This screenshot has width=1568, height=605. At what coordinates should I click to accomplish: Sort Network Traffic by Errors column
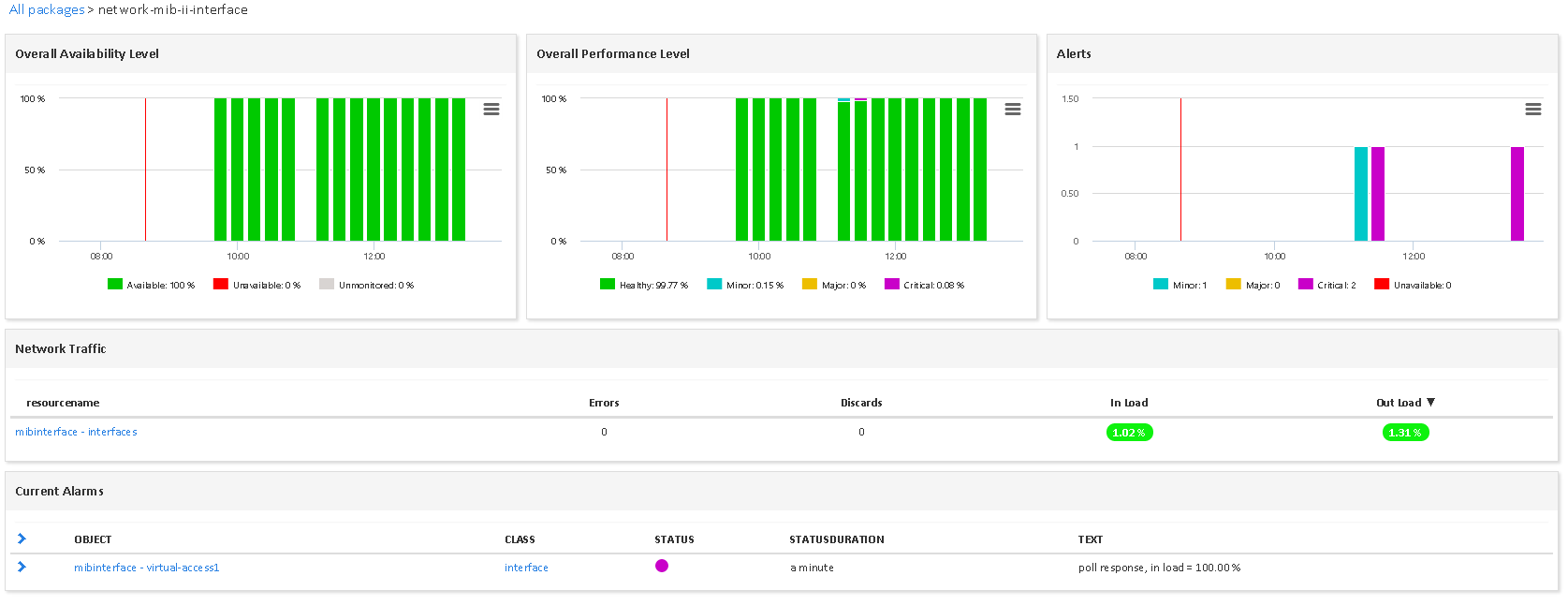coord(604,403)
